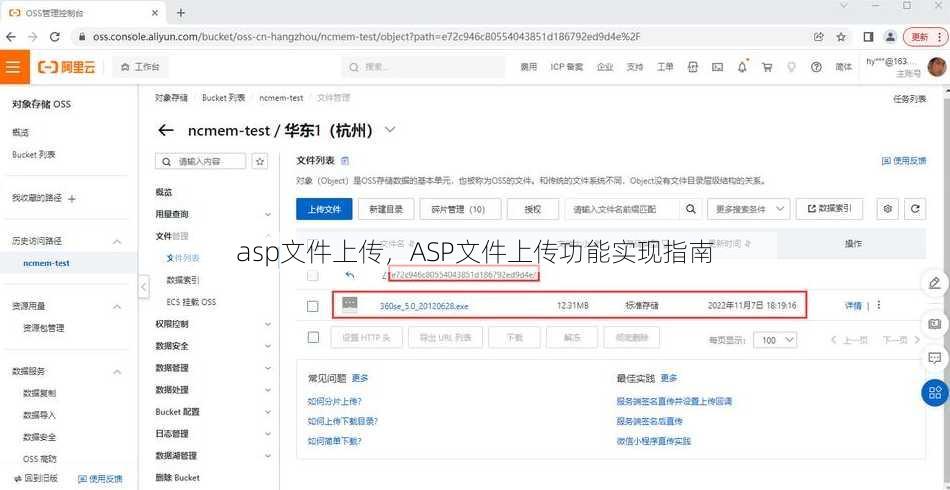
Task: Add a favorite path with plus icon
Action: (71, 199)
